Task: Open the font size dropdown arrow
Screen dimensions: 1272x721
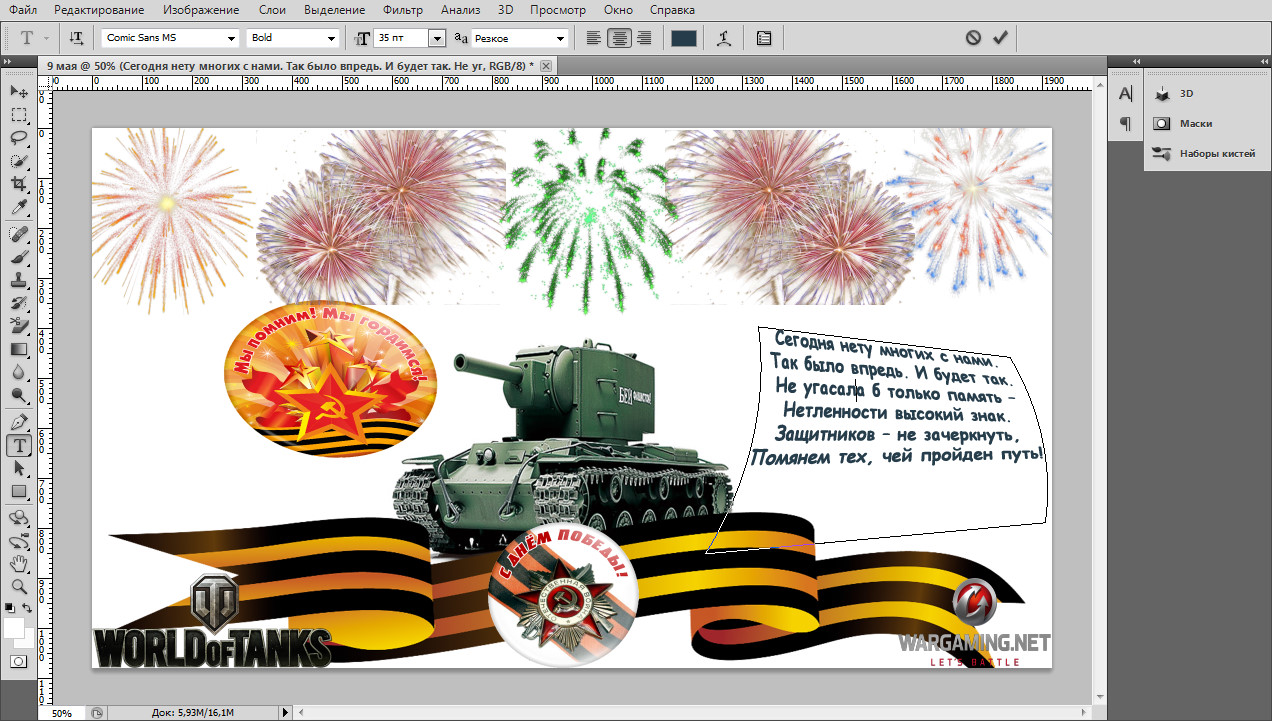Action: coord(436,38)
